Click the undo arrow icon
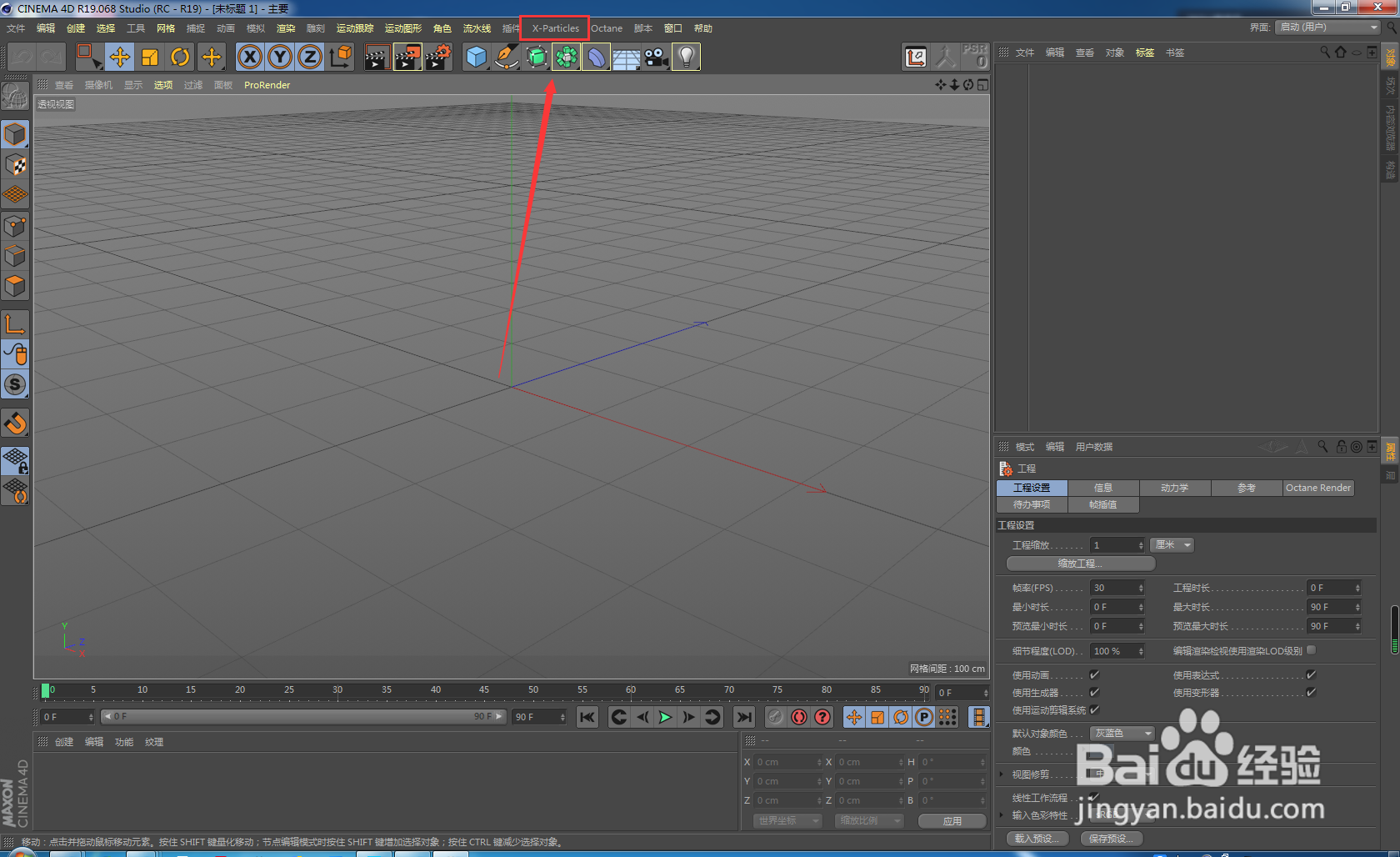Viewport: 1400px width, 857px height. (x=22, y=57)
